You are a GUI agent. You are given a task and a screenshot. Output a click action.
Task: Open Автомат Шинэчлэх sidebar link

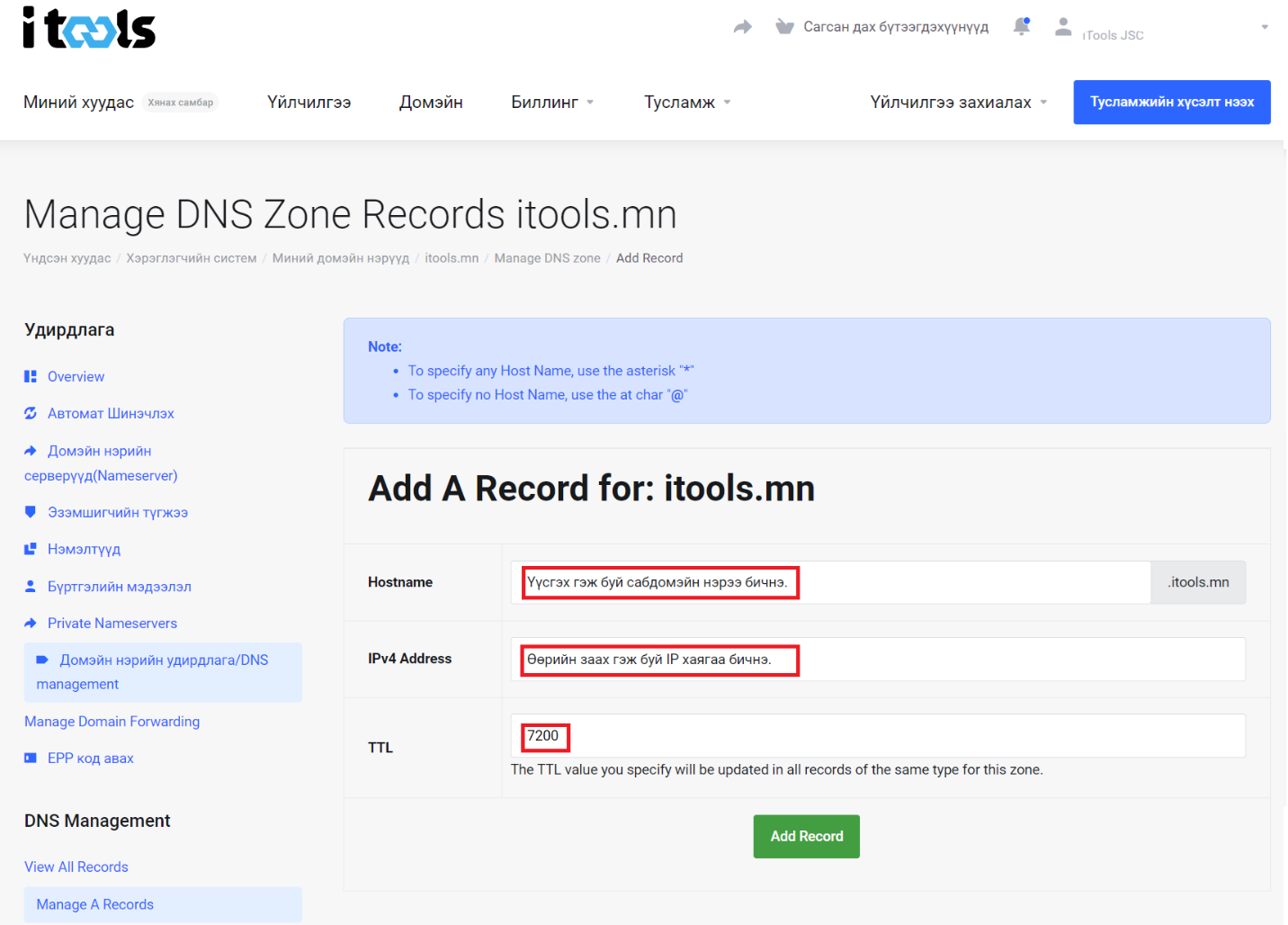[x=111, y=413]
